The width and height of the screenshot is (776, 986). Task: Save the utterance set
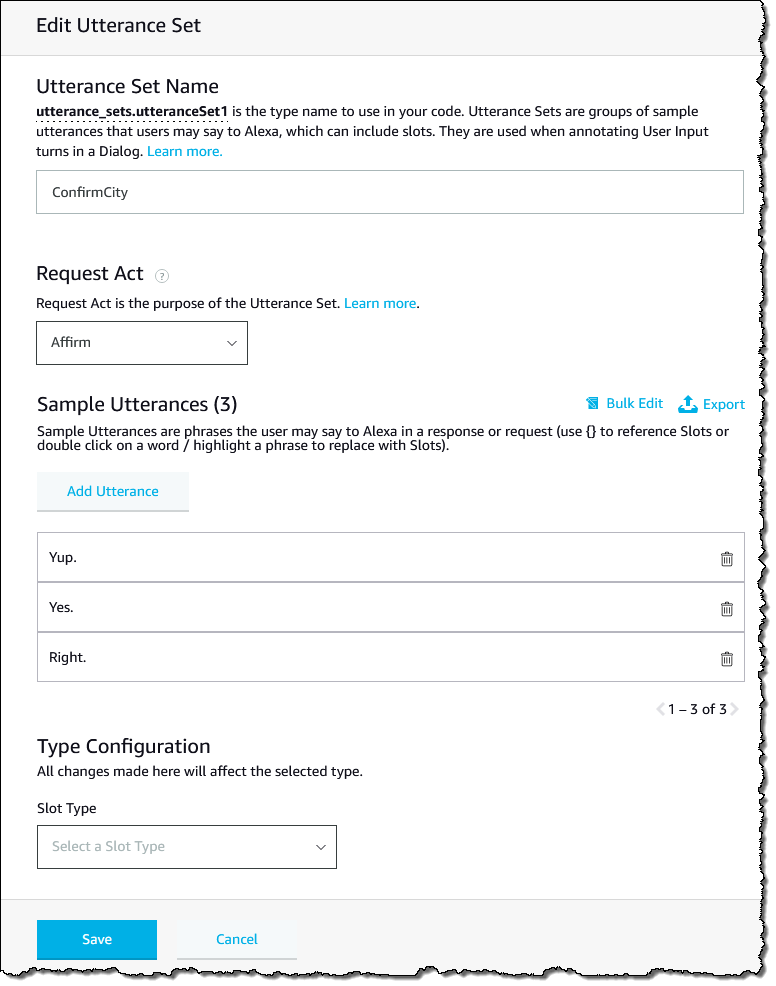97,939
